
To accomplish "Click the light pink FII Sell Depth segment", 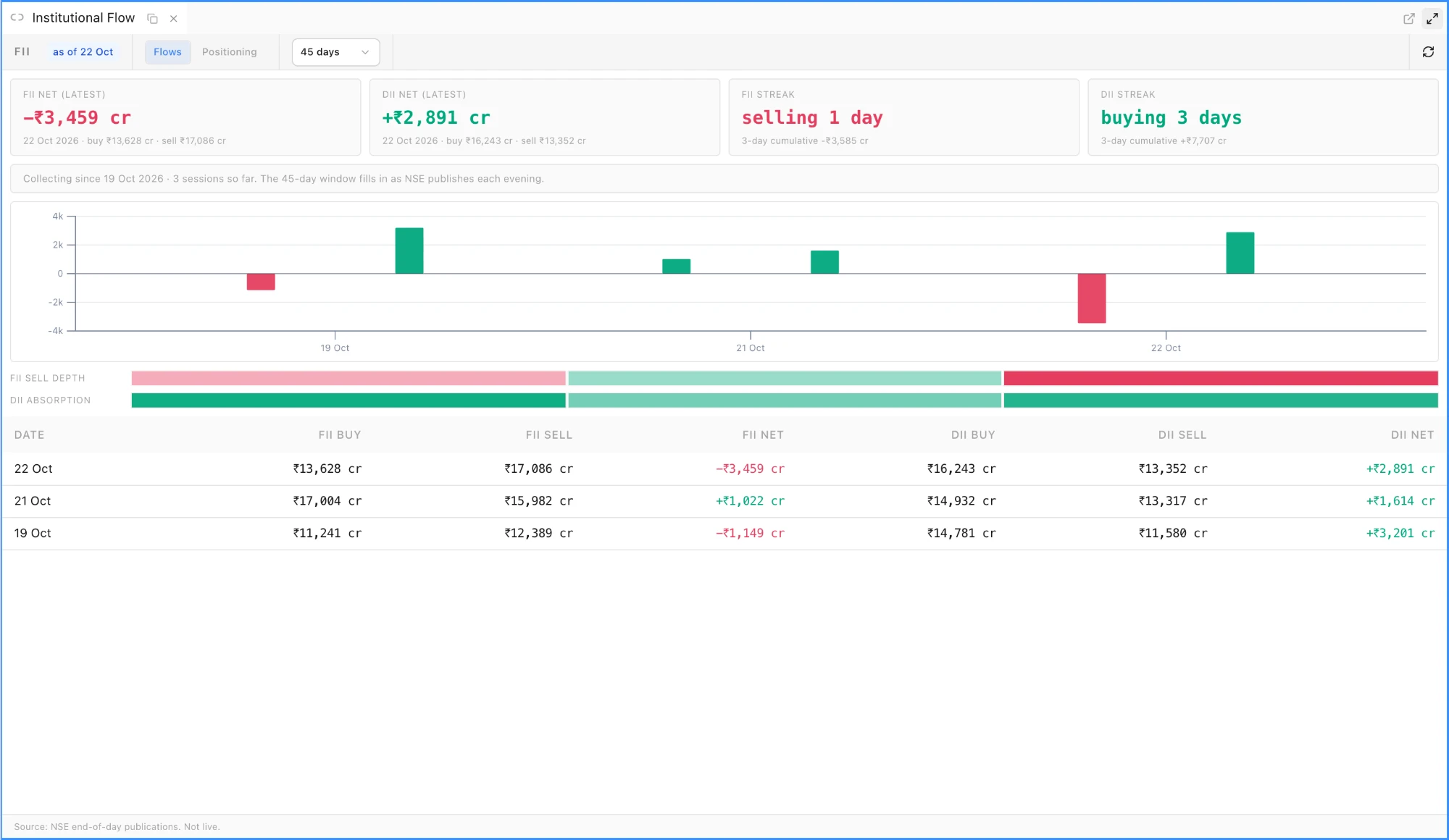I will pyautogui.click(x=348, y=378).
